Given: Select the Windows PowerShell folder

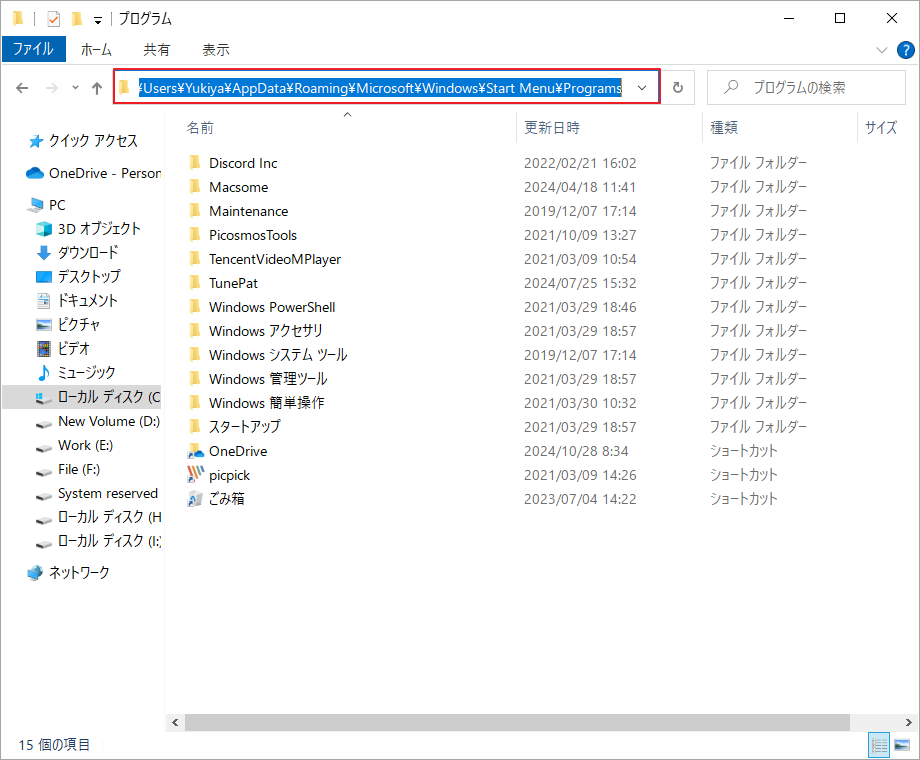Looking at the screenshot, I should [x=272, y=307].
